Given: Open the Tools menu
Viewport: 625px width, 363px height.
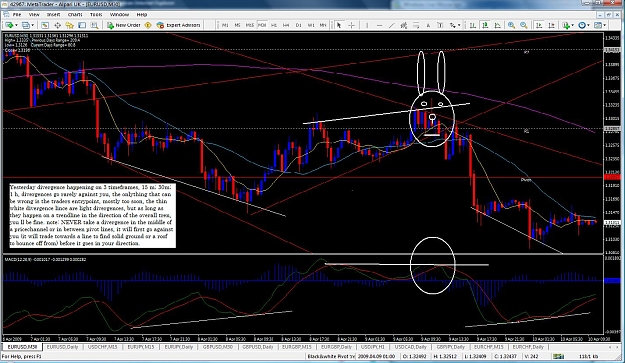Looking at the screenshot, I should tap(96, 14).
